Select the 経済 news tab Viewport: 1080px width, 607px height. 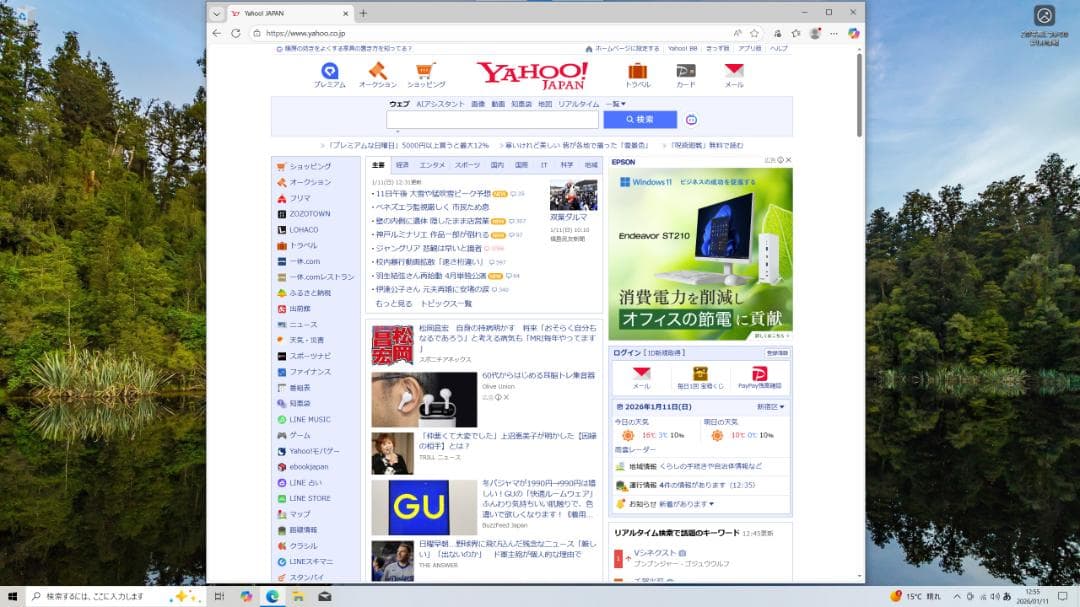coord(402,165)
